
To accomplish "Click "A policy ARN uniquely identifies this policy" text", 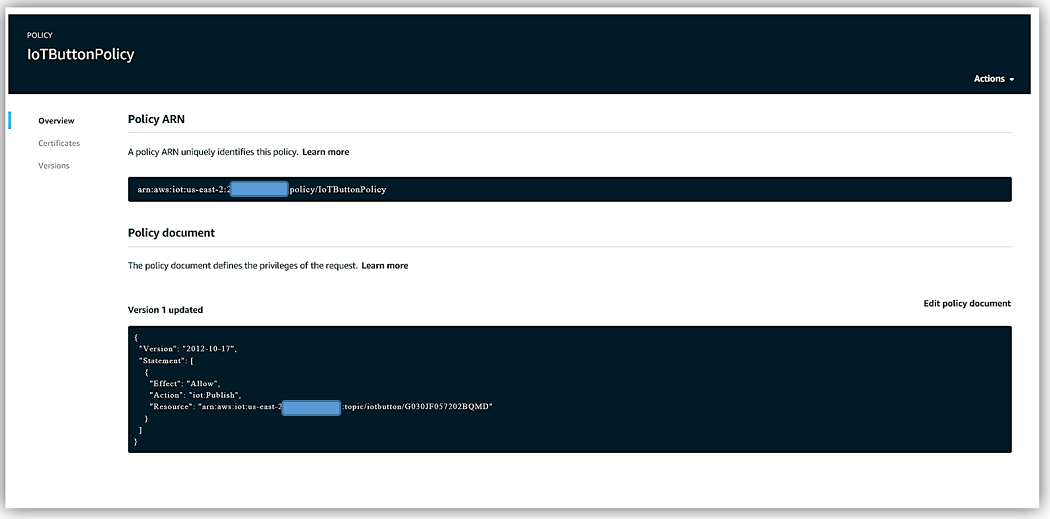I will pyautogui.click(x=213, y=152).
